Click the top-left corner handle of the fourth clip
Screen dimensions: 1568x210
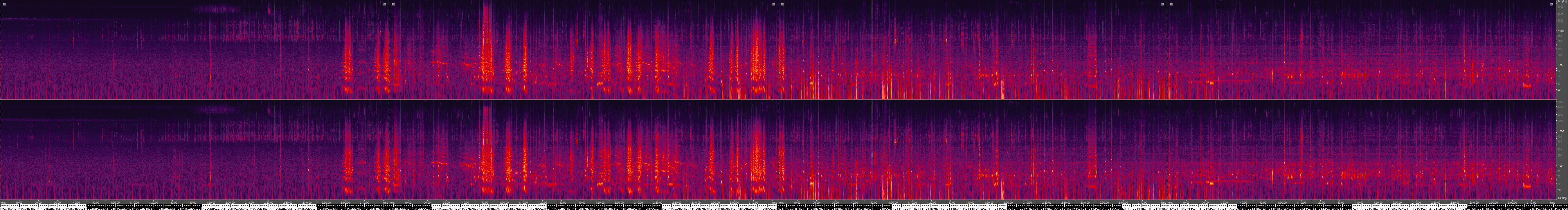pyautogui.click(x=1171, y=4)
